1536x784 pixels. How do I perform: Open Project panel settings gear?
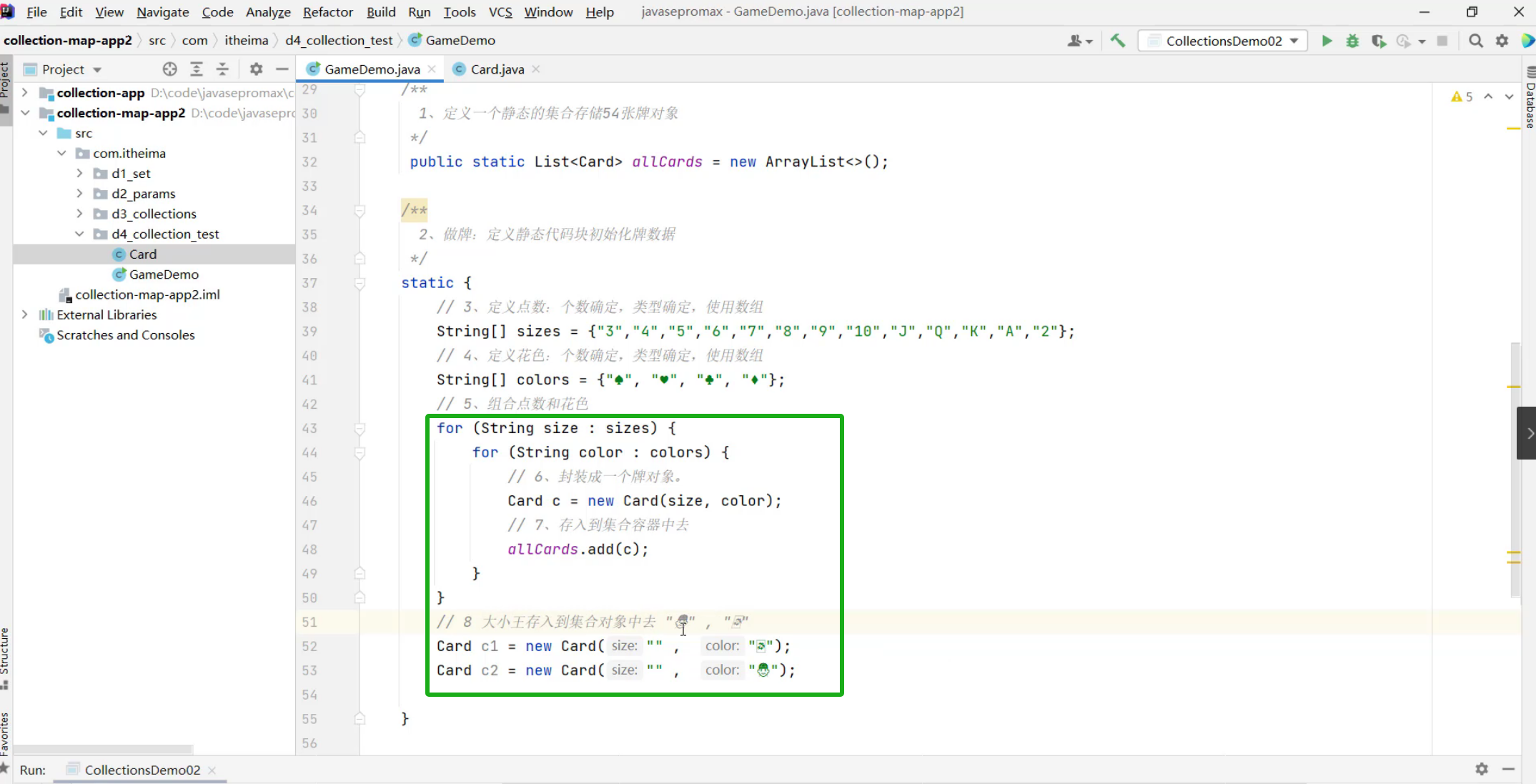point(256,69)
